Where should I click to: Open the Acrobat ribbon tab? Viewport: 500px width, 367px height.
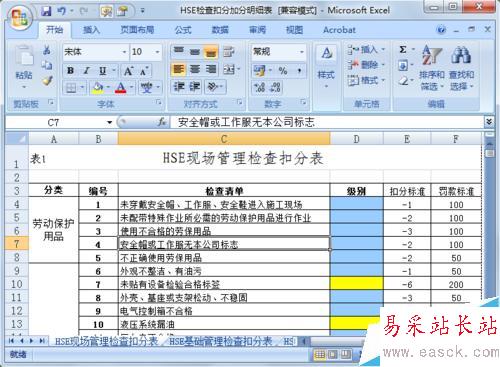point(339,30)
